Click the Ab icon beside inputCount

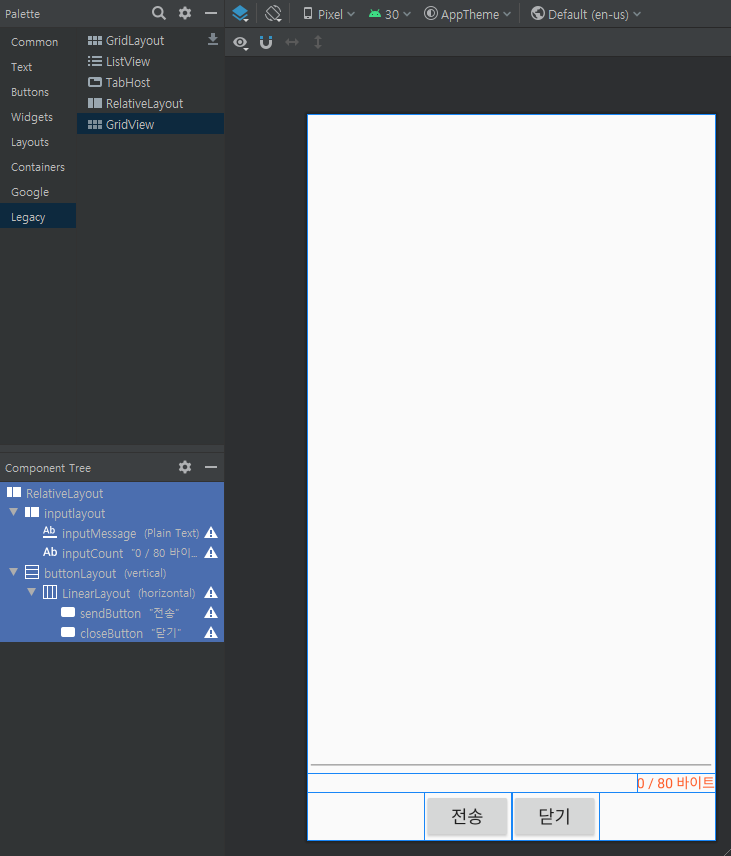[50, 552]
